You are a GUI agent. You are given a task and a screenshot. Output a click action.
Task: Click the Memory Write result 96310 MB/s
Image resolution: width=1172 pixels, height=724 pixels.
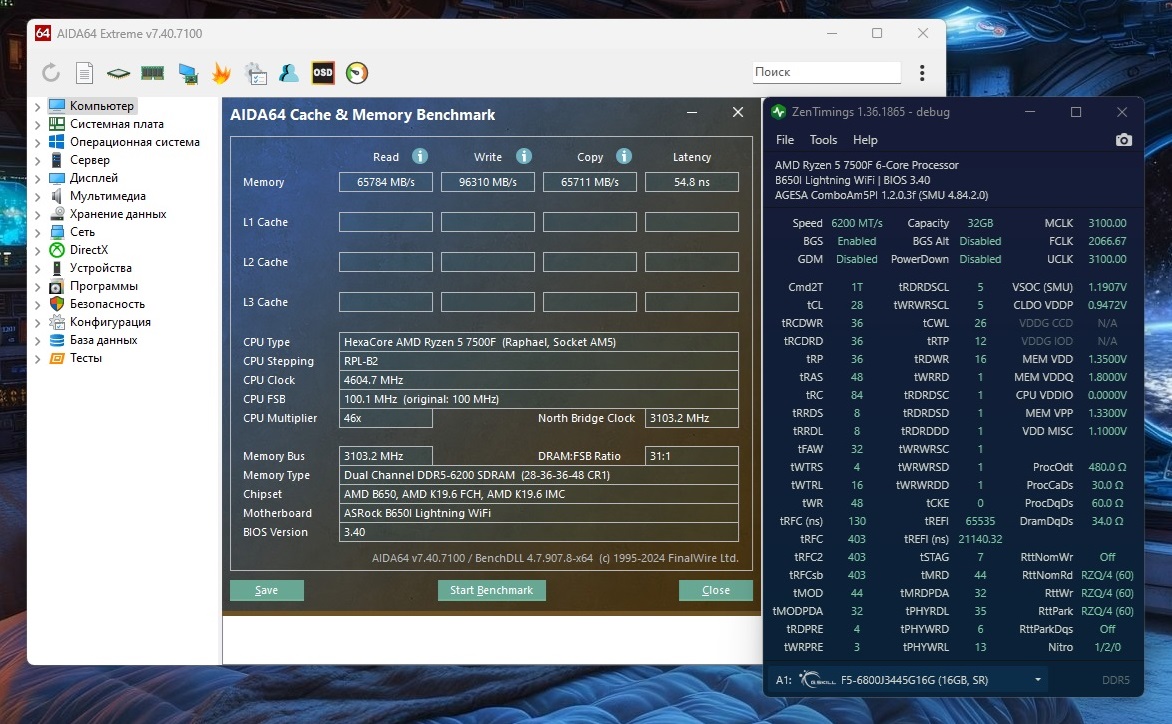pyautogui.click(x=487, y=182)
